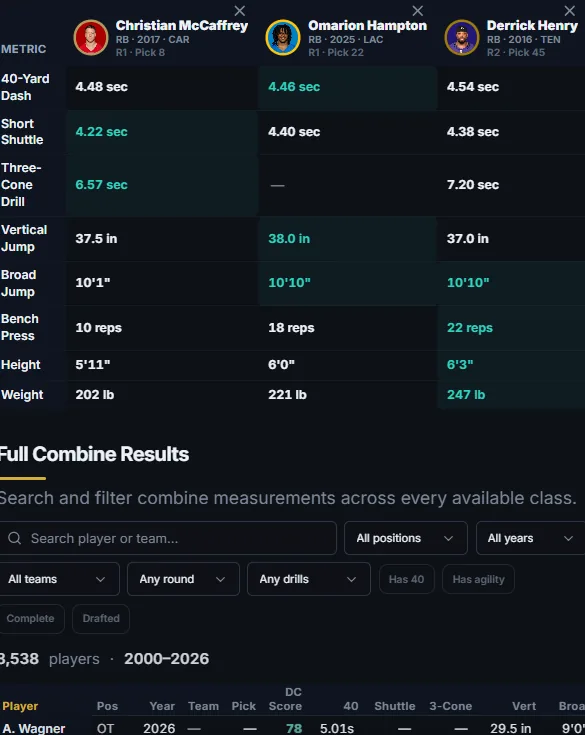Toggle the Drafted filter chip
The height and width of the screenshot is (735, 585).
click(x=101, y=619)
